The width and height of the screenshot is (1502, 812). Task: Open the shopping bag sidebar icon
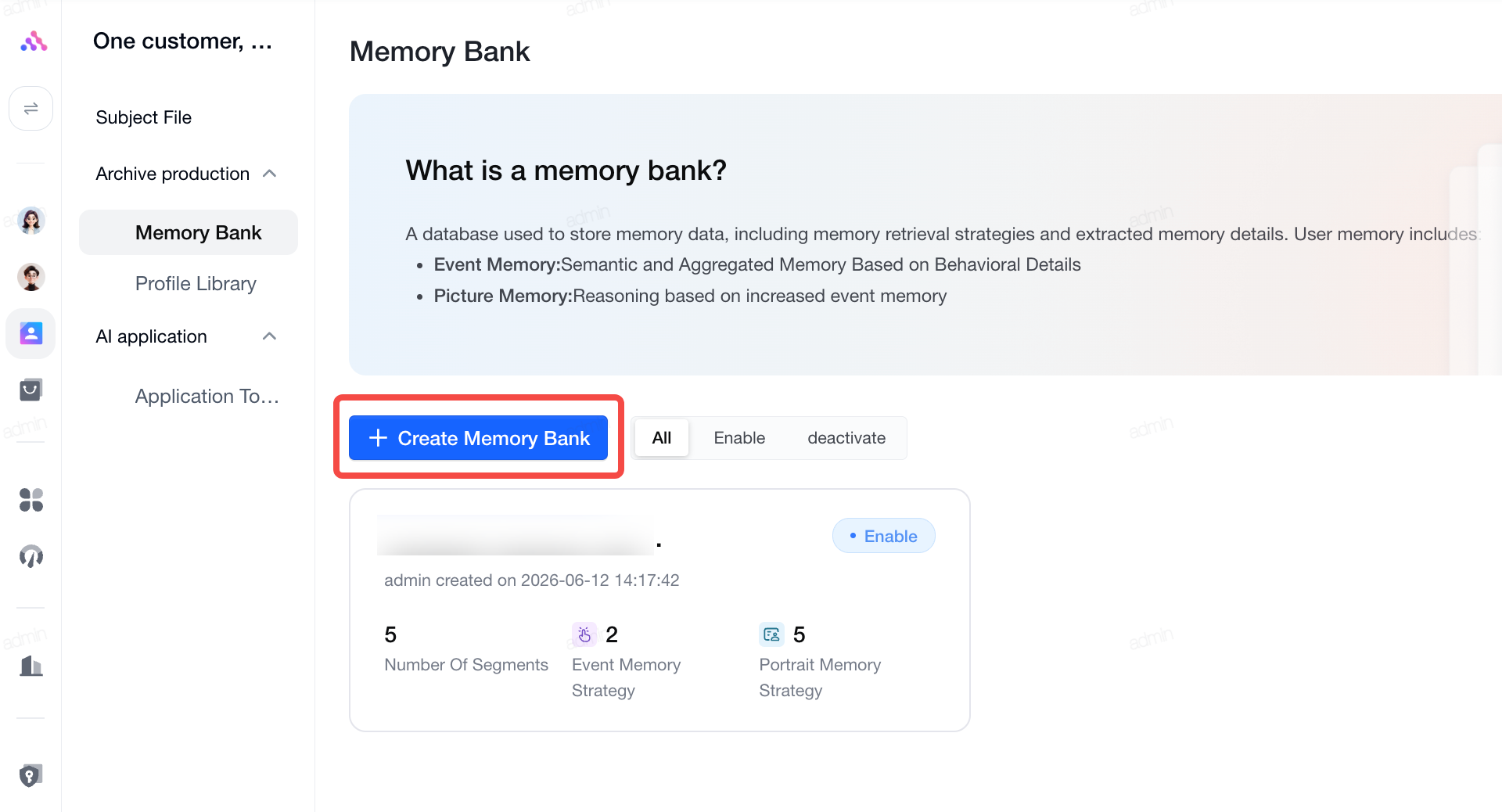[31, 390]
